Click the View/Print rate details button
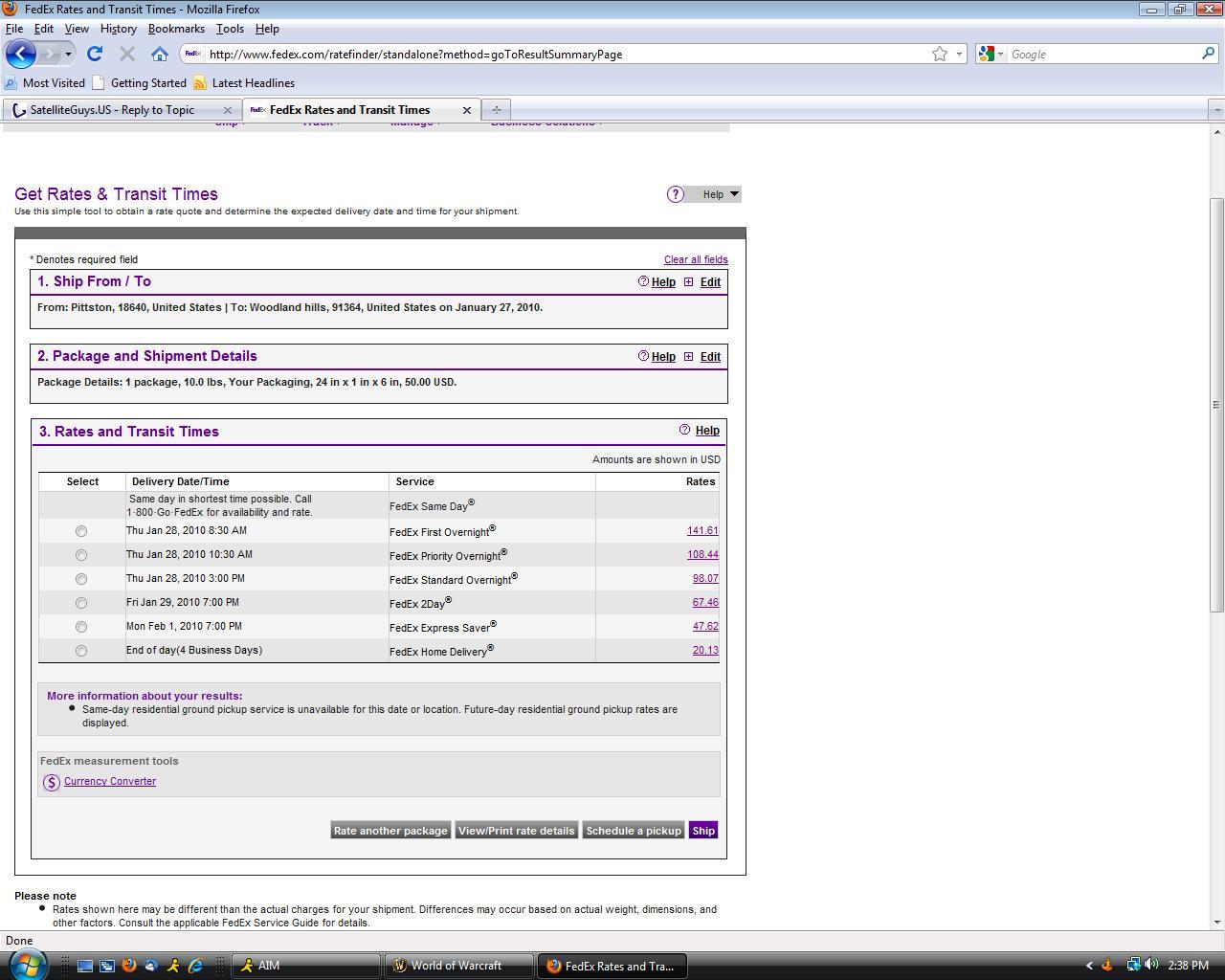 [x=517, y=831]
